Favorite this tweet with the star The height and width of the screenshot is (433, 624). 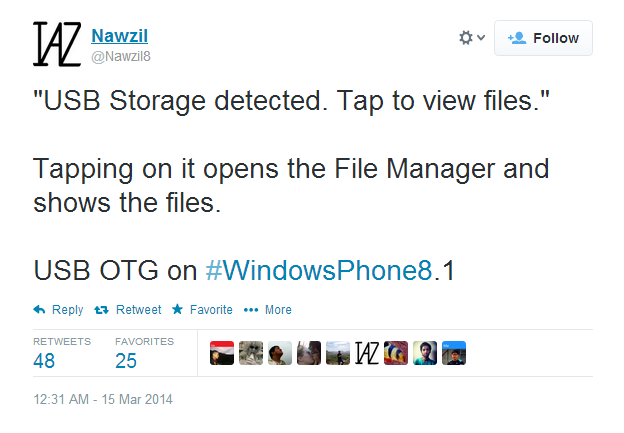202,310
